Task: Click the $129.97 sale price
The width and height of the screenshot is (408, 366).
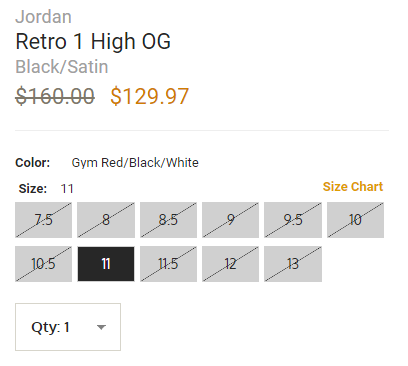Action: coord(150,96)
